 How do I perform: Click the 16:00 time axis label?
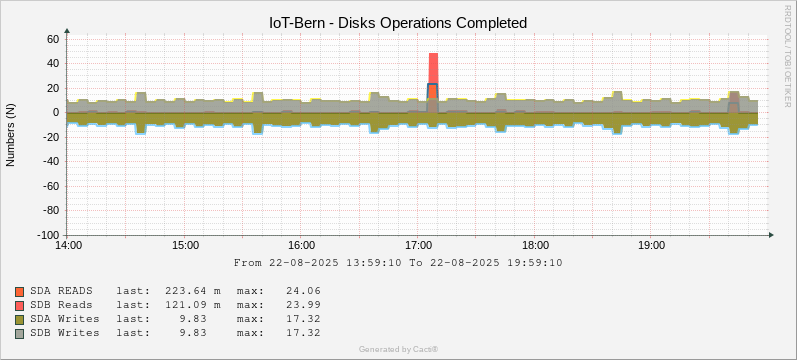pyautogui.click(x=301, y=246)
